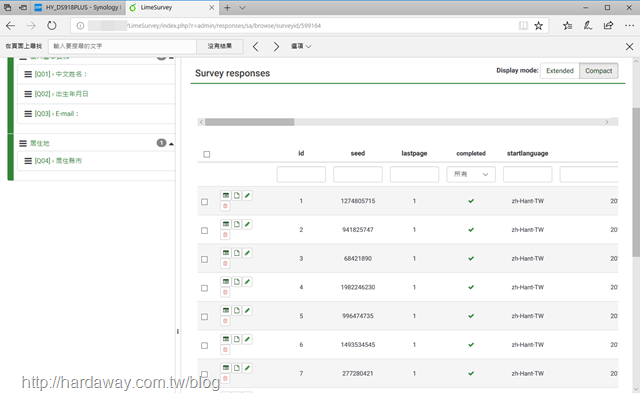Go to the previous find result

pyautogui.click(x=256, y=47)
